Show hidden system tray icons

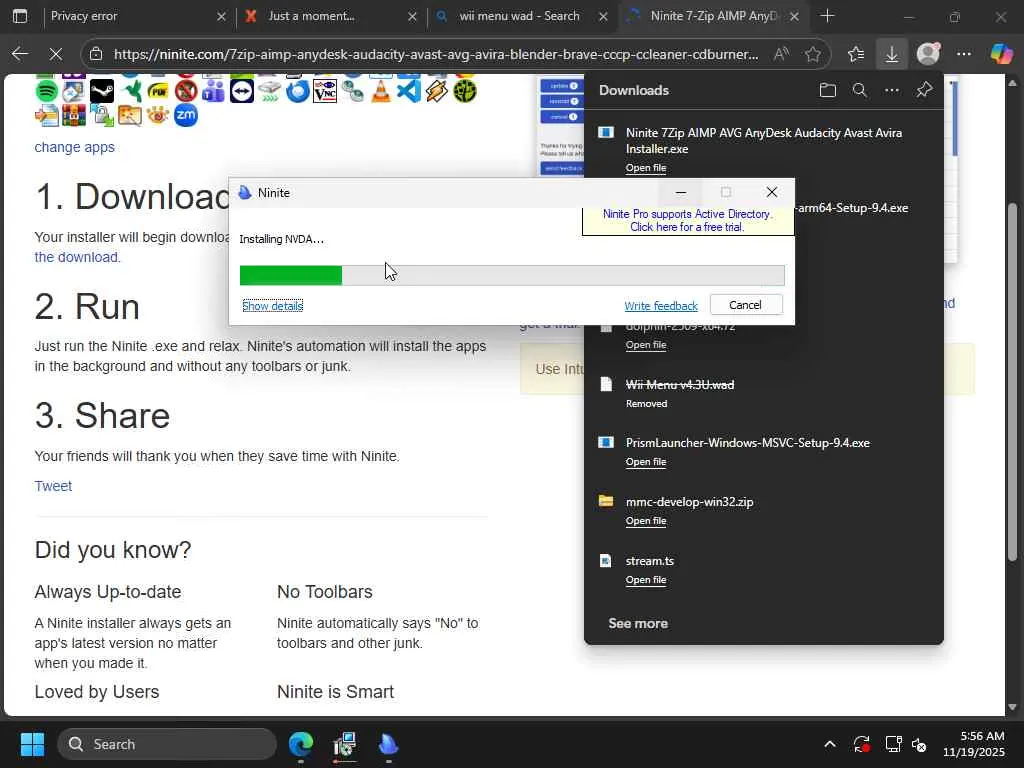[x=829, y=744]
